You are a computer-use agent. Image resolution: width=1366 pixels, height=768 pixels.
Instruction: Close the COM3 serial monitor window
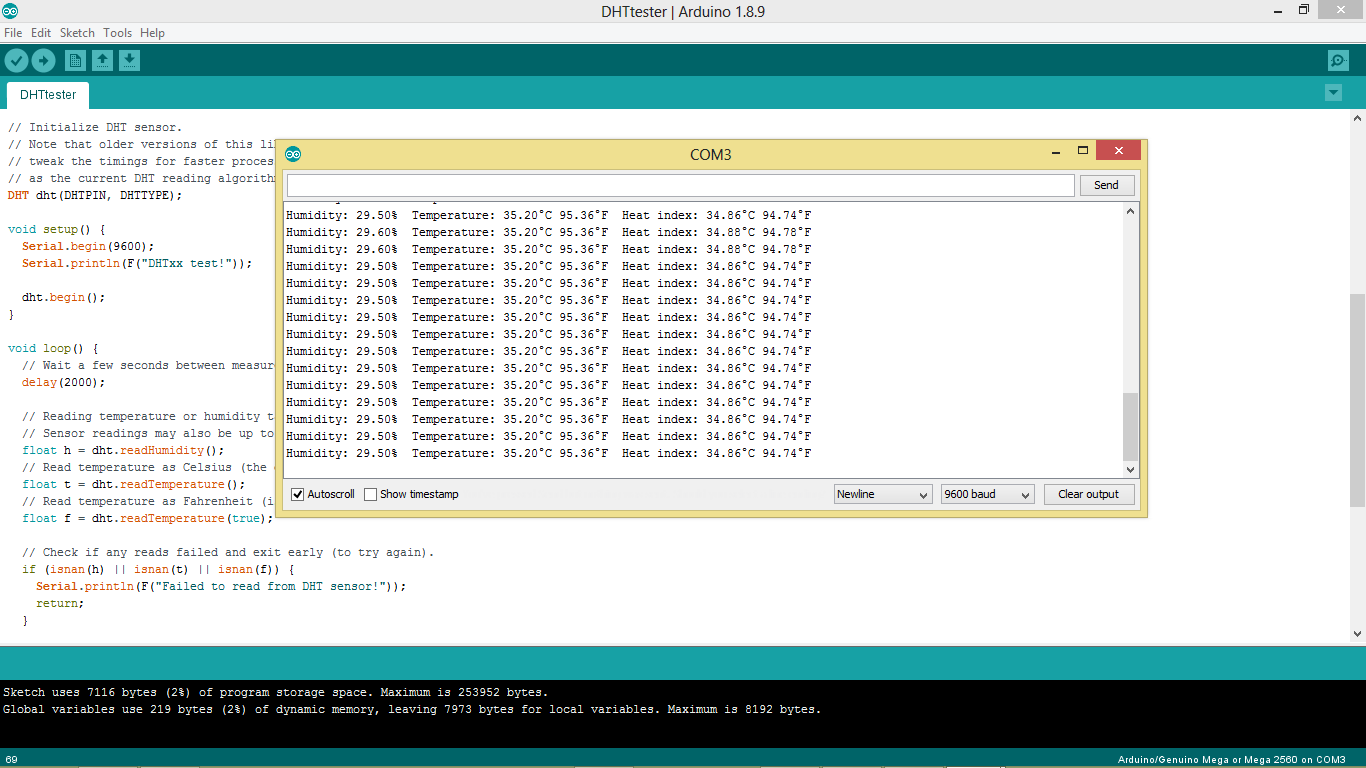tap(1119, 151)
